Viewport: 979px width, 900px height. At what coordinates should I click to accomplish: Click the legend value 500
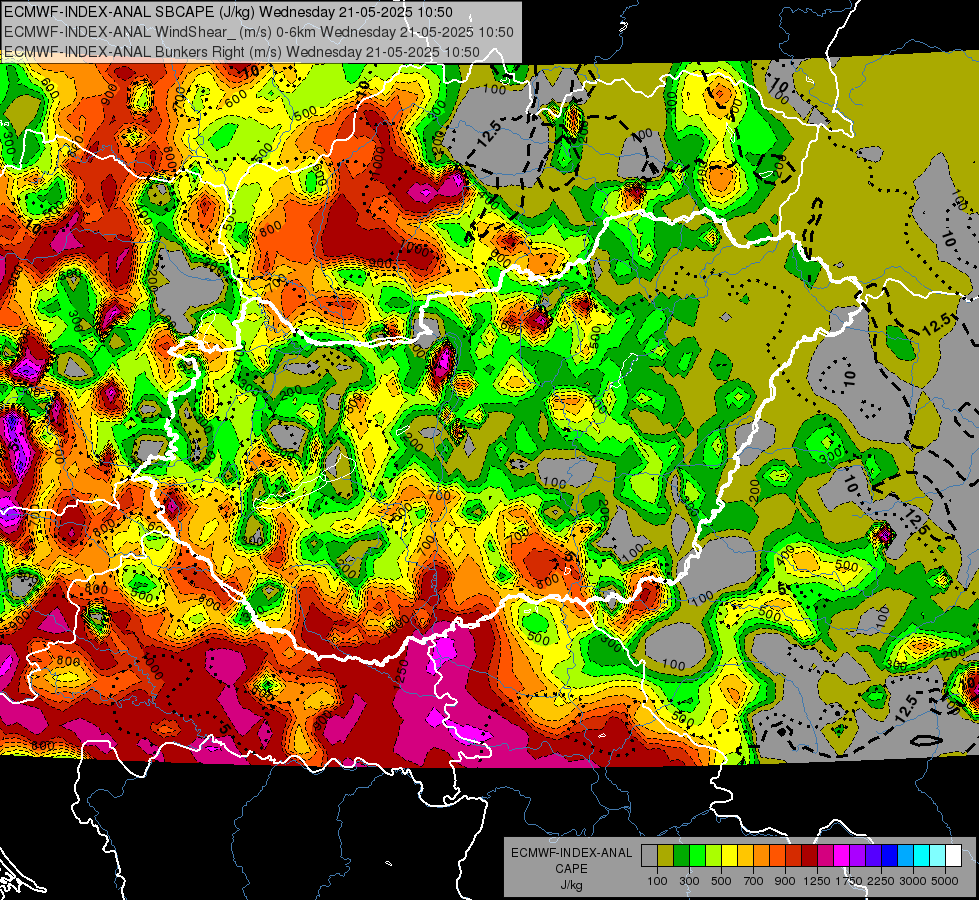(x=721, y=881)
